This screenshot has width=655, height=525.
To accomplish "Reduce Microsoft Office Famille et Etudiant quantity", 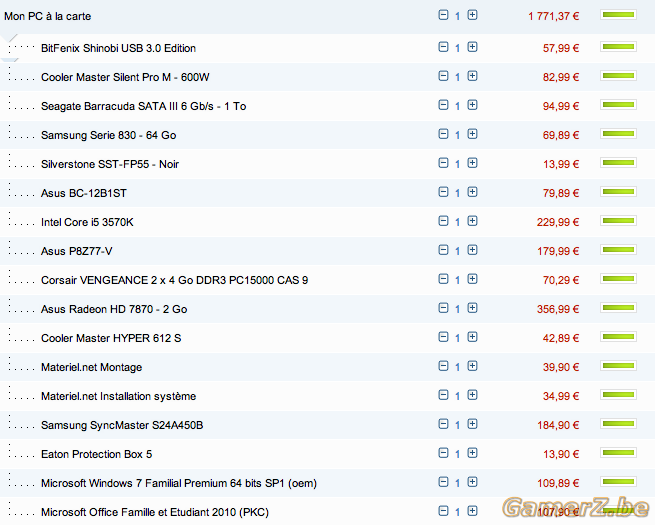I will pyautogui.click(x=443, y=511).
